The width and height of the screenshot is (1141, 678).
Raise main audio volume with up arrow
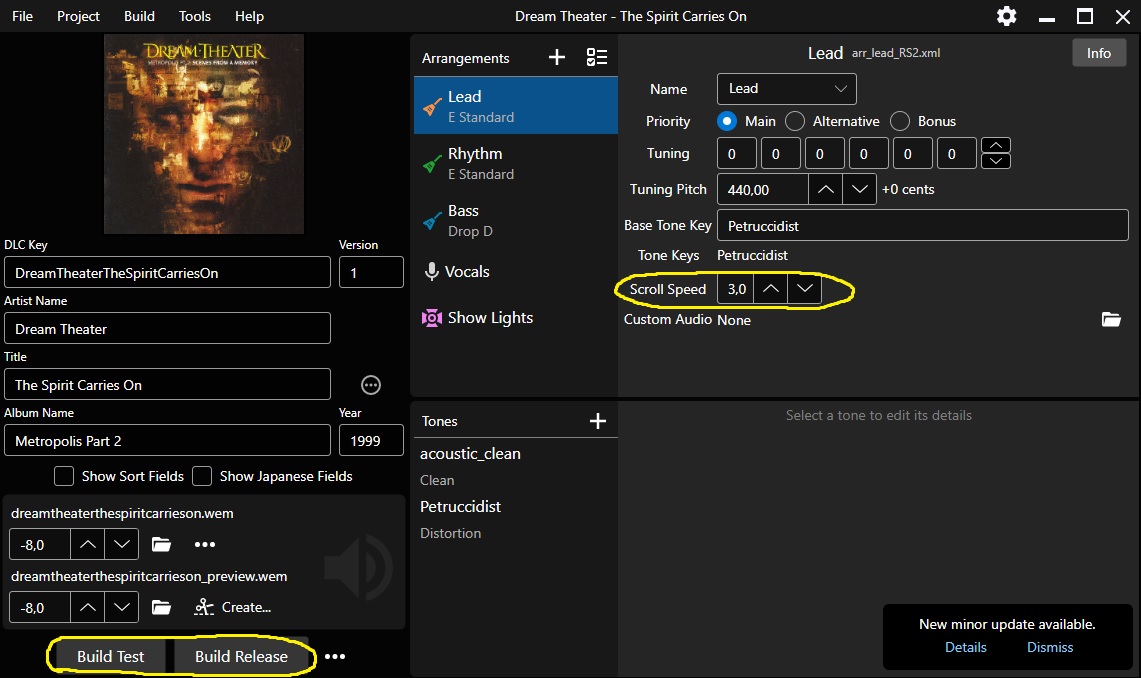(x=87, y=544)
